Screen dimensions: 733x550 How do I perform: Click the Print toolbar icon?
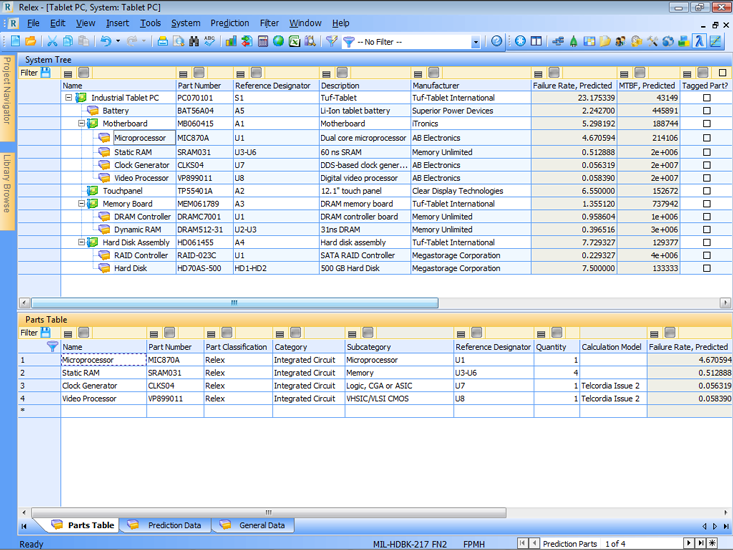(x=162, y=41)
